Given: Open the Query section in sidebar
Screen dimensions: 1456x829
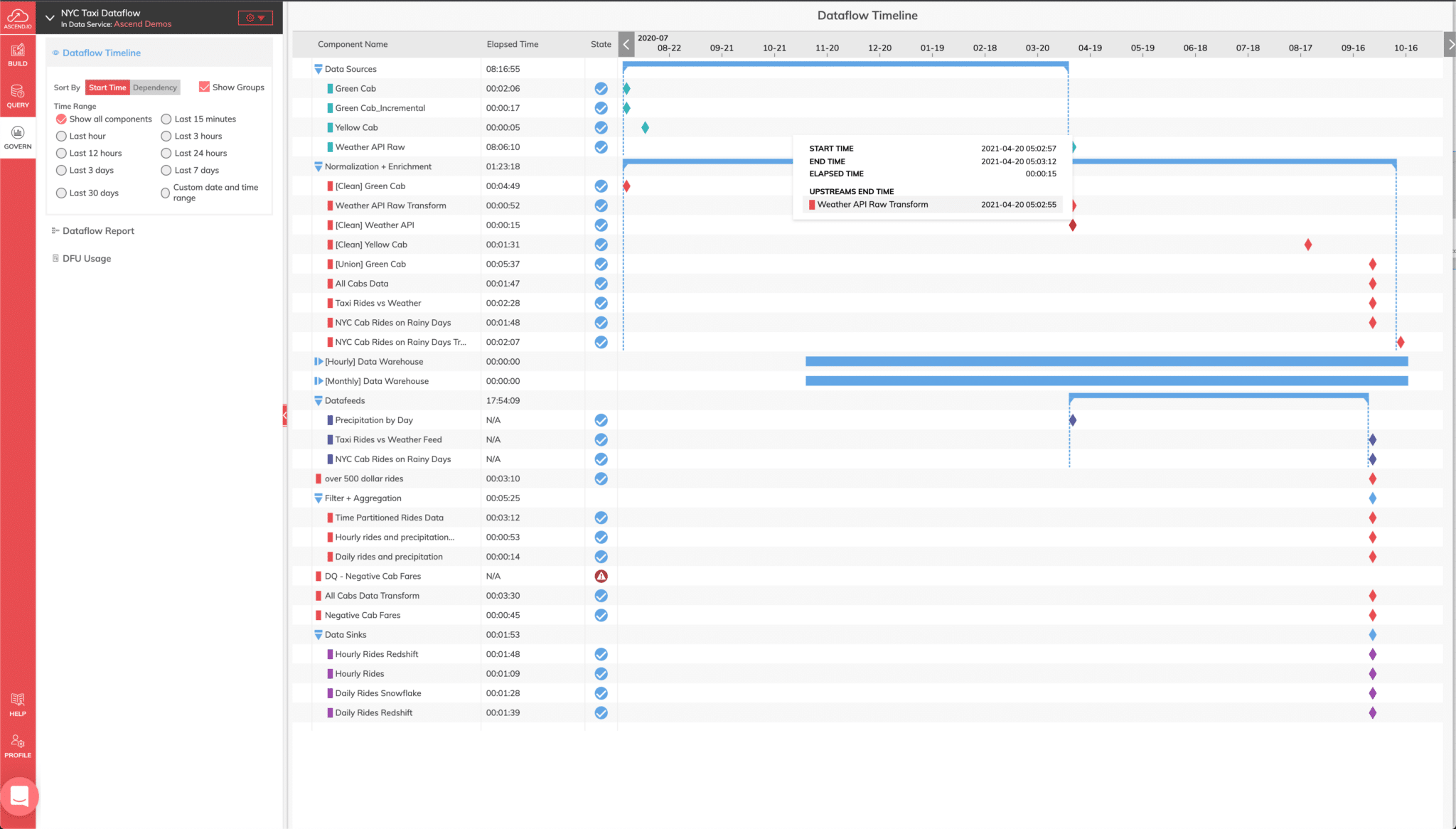Looking at the screenshot, I should coord(18,96).
